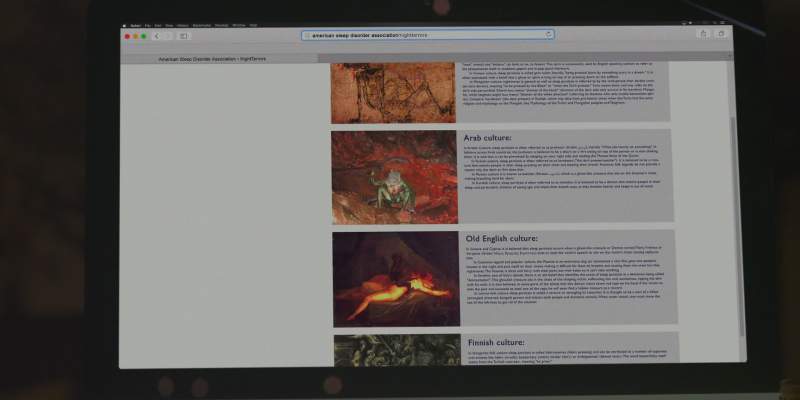Click the Finnish culture image
800x400 pixels.
(397, 351)
